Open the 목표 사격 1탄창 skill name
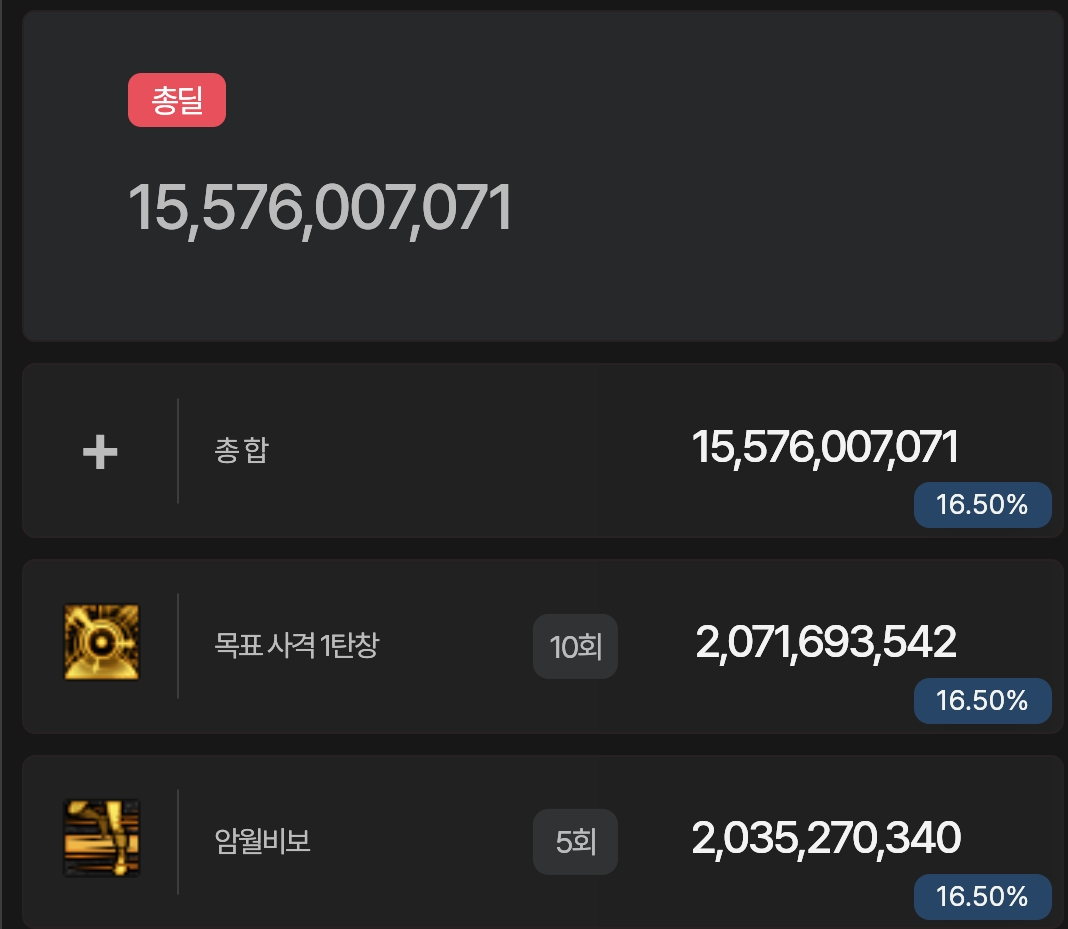Image resolution: width=1068 pixels, height=929 pixels. 296,645
